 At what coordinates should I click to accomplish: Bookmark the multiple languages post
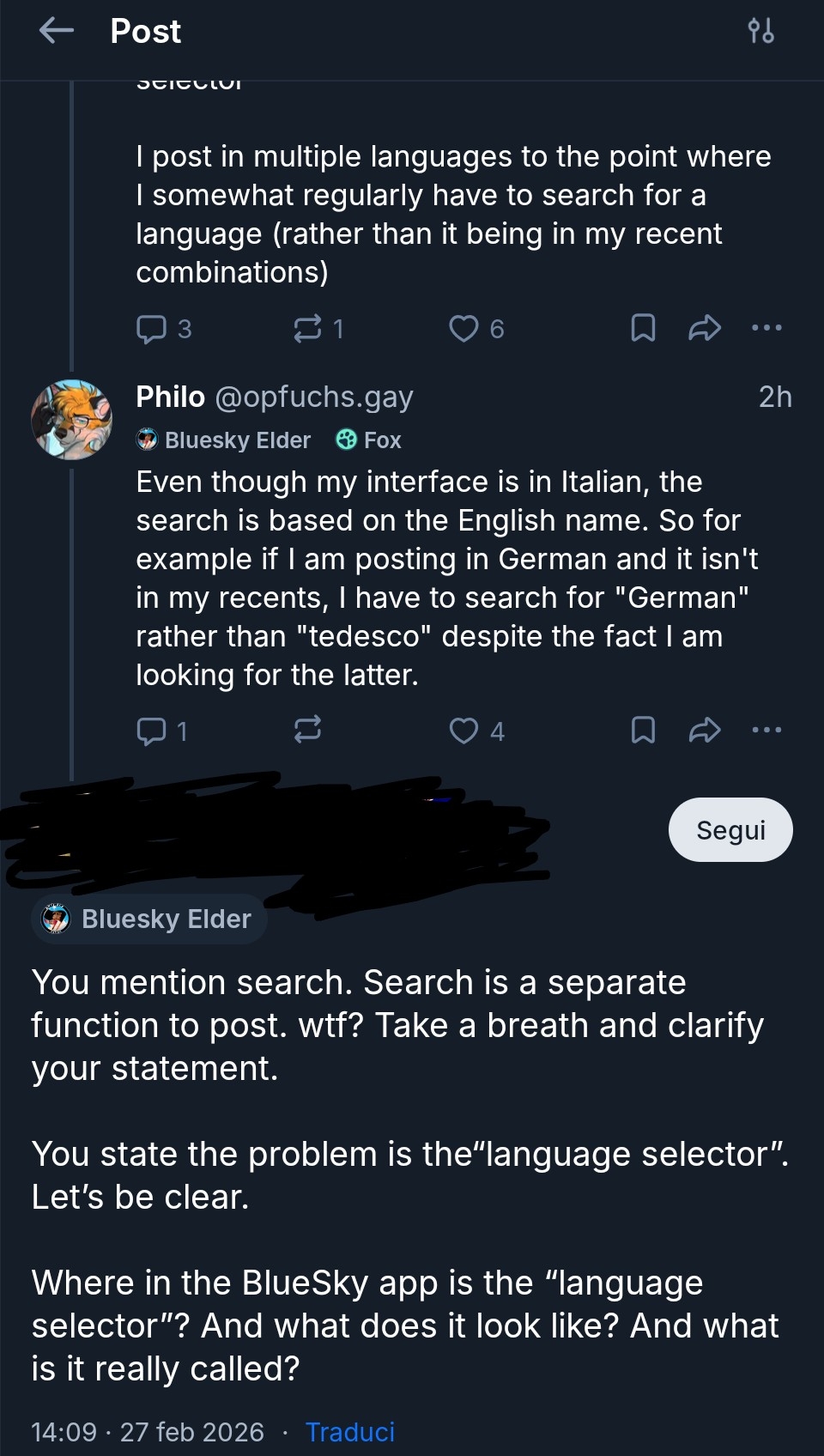(x=643, y=328)
